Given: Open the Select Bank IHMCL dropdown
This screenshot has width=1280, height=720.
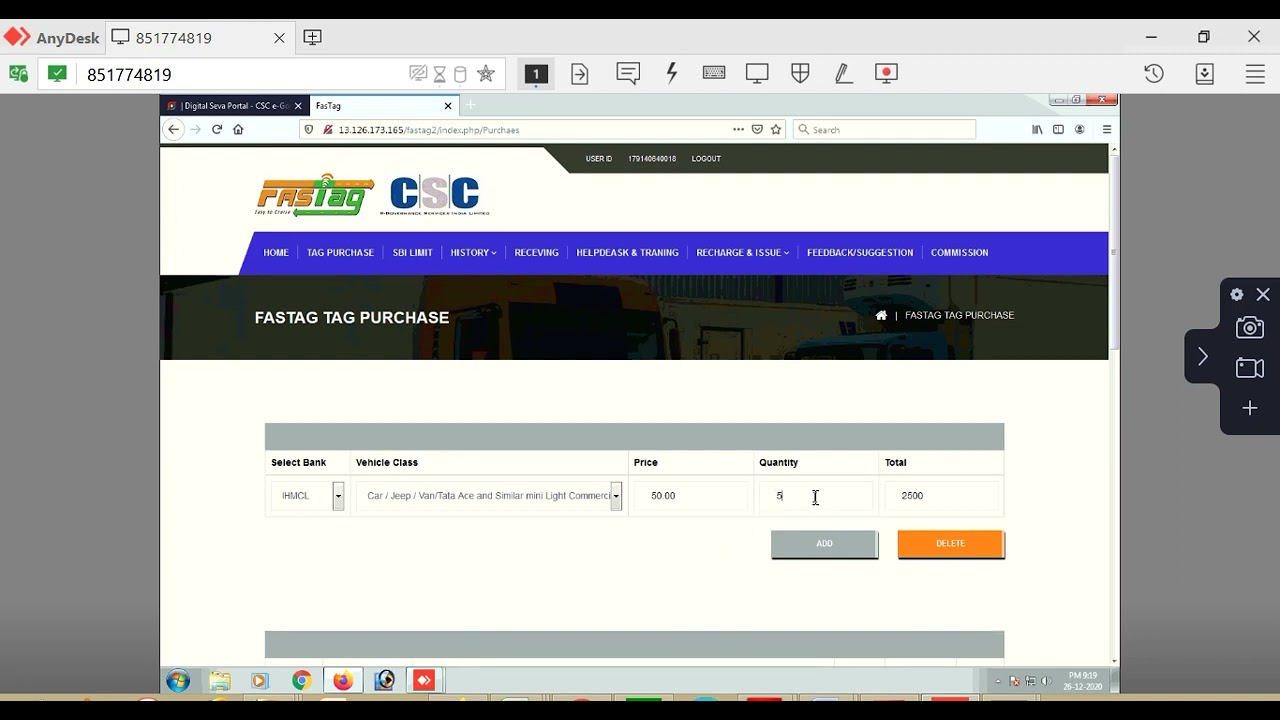Looking at the screenshot, I should [308, 496].
